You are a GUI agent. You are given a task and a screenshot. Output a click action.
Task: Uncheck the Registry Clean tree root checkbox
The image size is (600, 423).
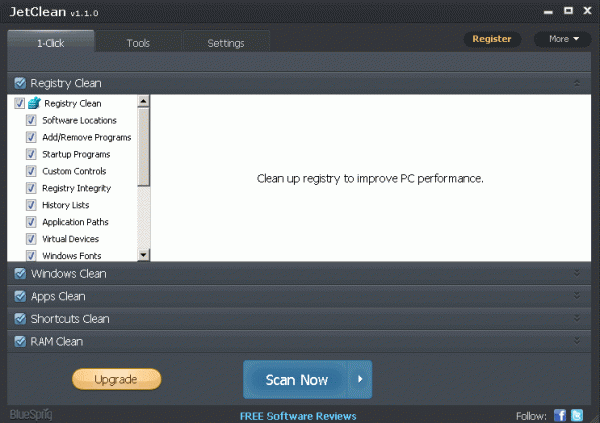[x=20, y=103]
